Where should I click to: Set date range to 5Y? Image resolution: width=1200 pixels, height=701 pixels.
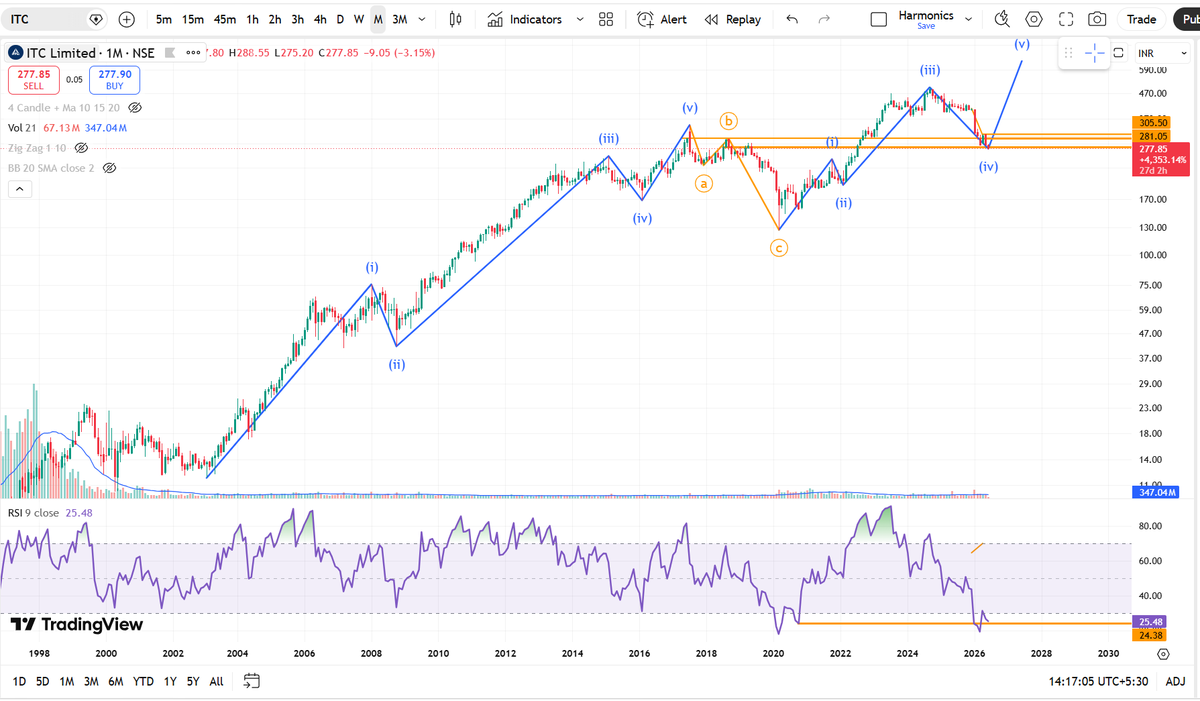192,681
